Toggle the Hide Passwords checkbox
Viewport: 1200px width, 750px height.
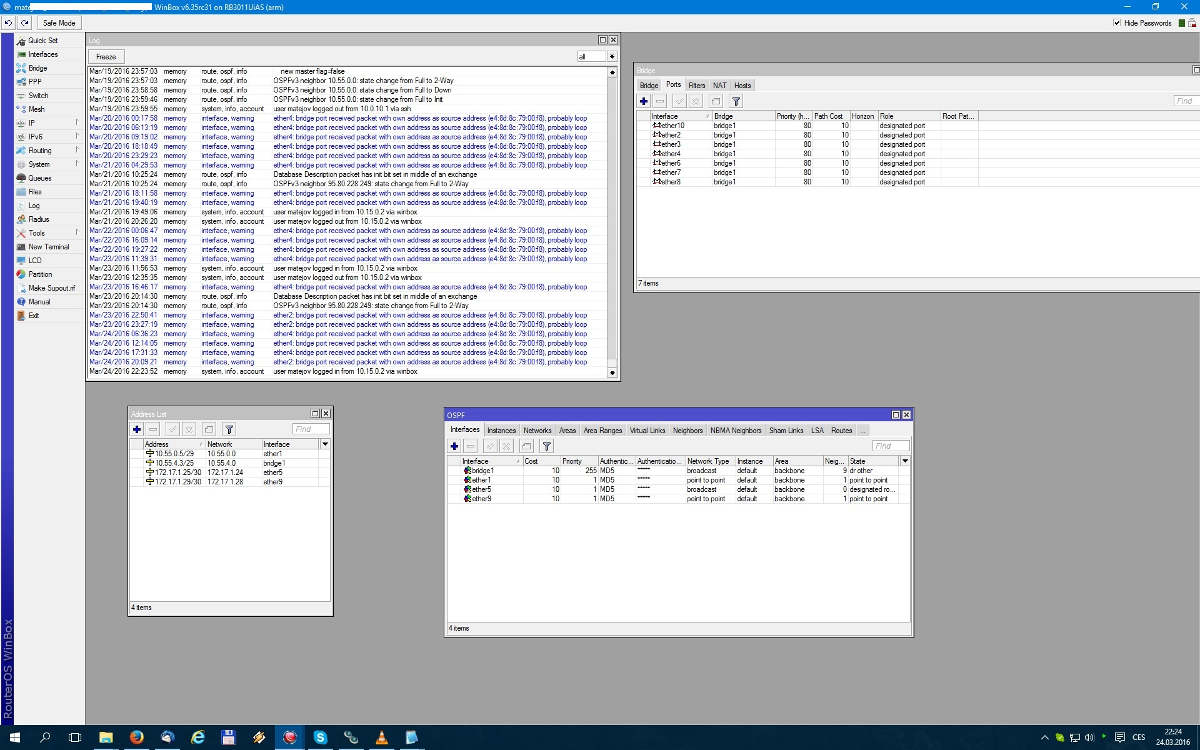[x=1117, y=22]
